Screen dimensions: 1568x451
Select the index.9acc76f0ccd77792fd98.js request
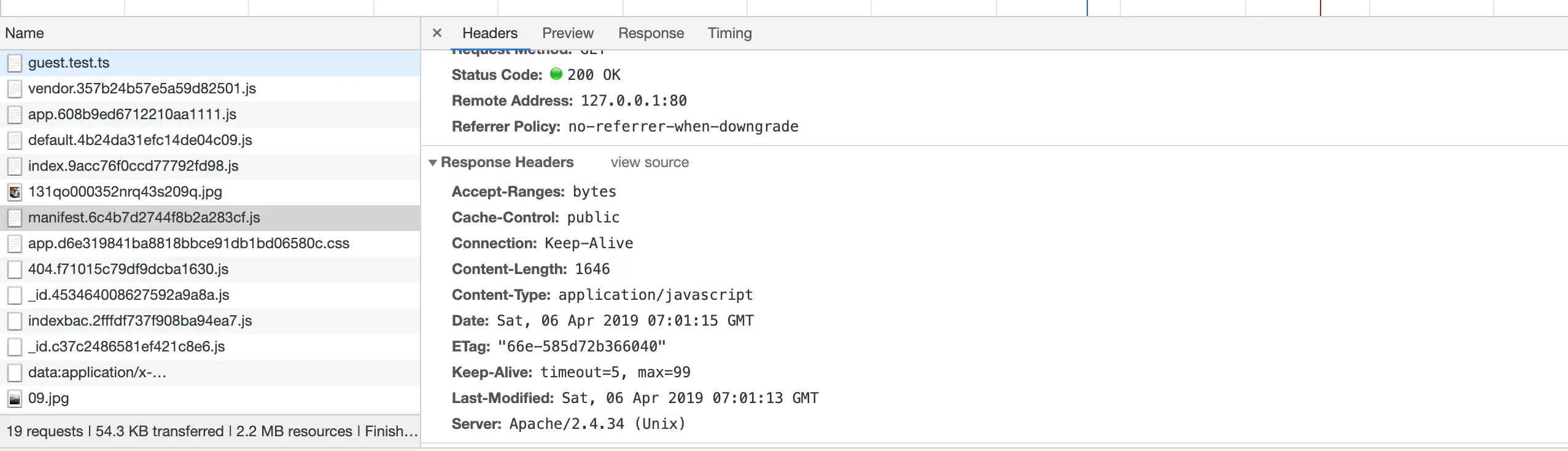pyautogui.click(x=133, y=166)
